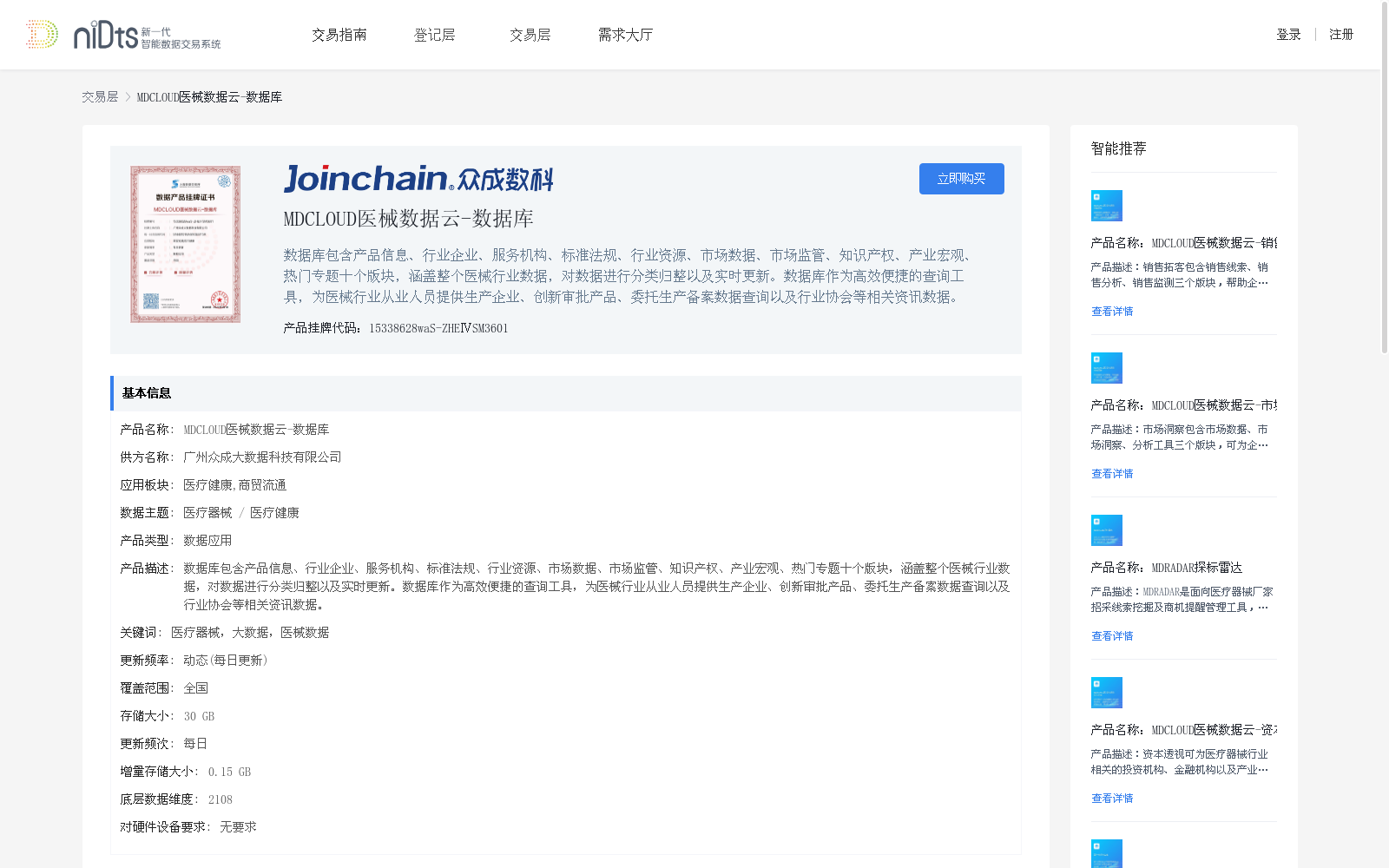This screenshot has width=1389, height=868.
Task: Click the 全国 coverage value
Action: click(195, 688)
